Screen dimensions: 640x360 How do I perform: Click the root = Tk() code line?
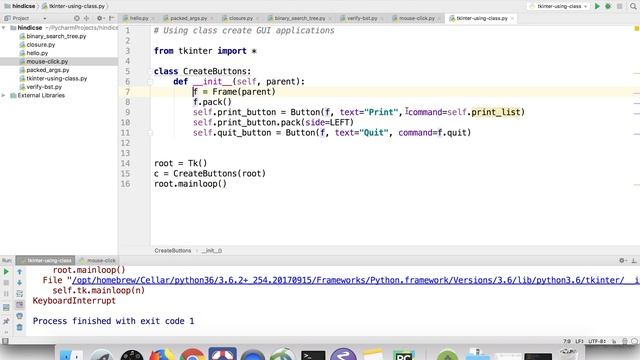[180, 163]
